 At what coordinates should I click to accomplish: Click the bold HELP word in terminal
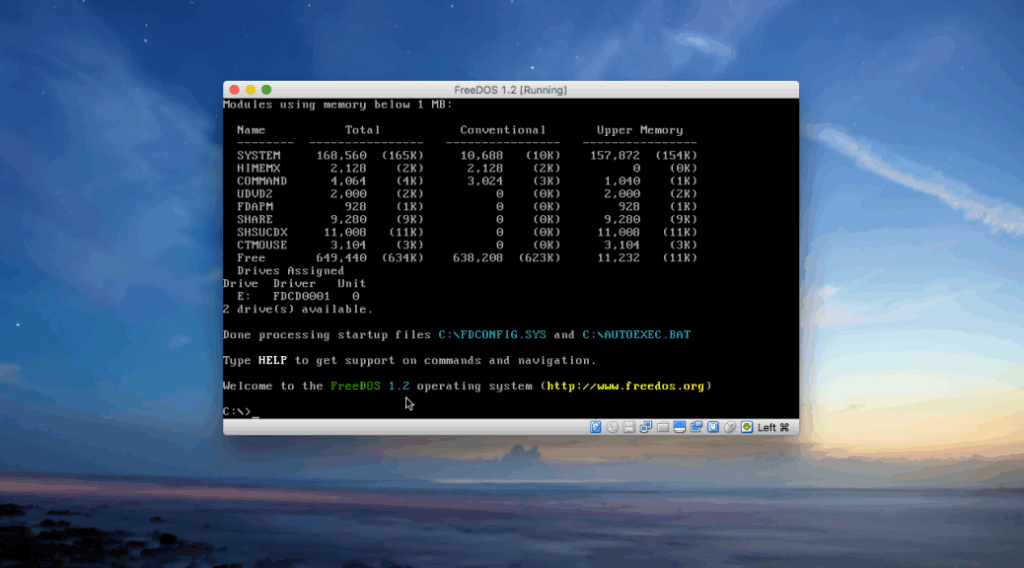coord(272,360)
